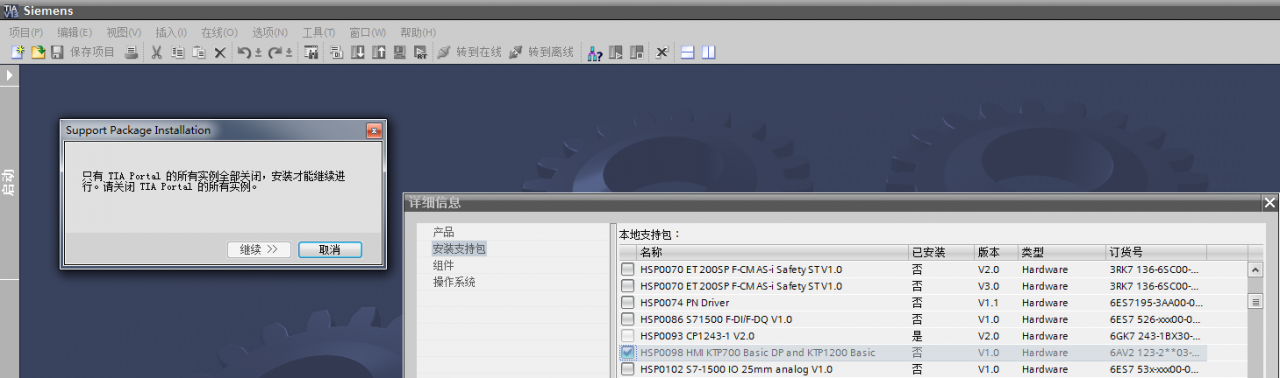Click HSP0074 PN Driver row name
Viewport: 1280px width, 378px height.
point(685,302)
